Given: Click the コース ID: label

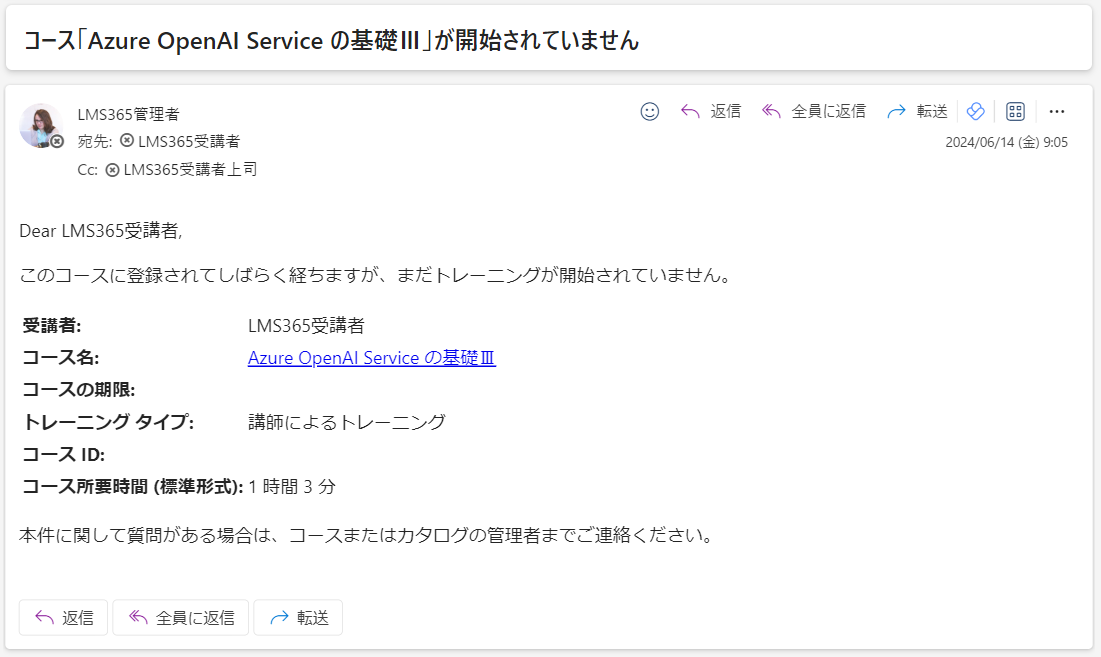Looking at the screenshot, I should tap(63, 455).
